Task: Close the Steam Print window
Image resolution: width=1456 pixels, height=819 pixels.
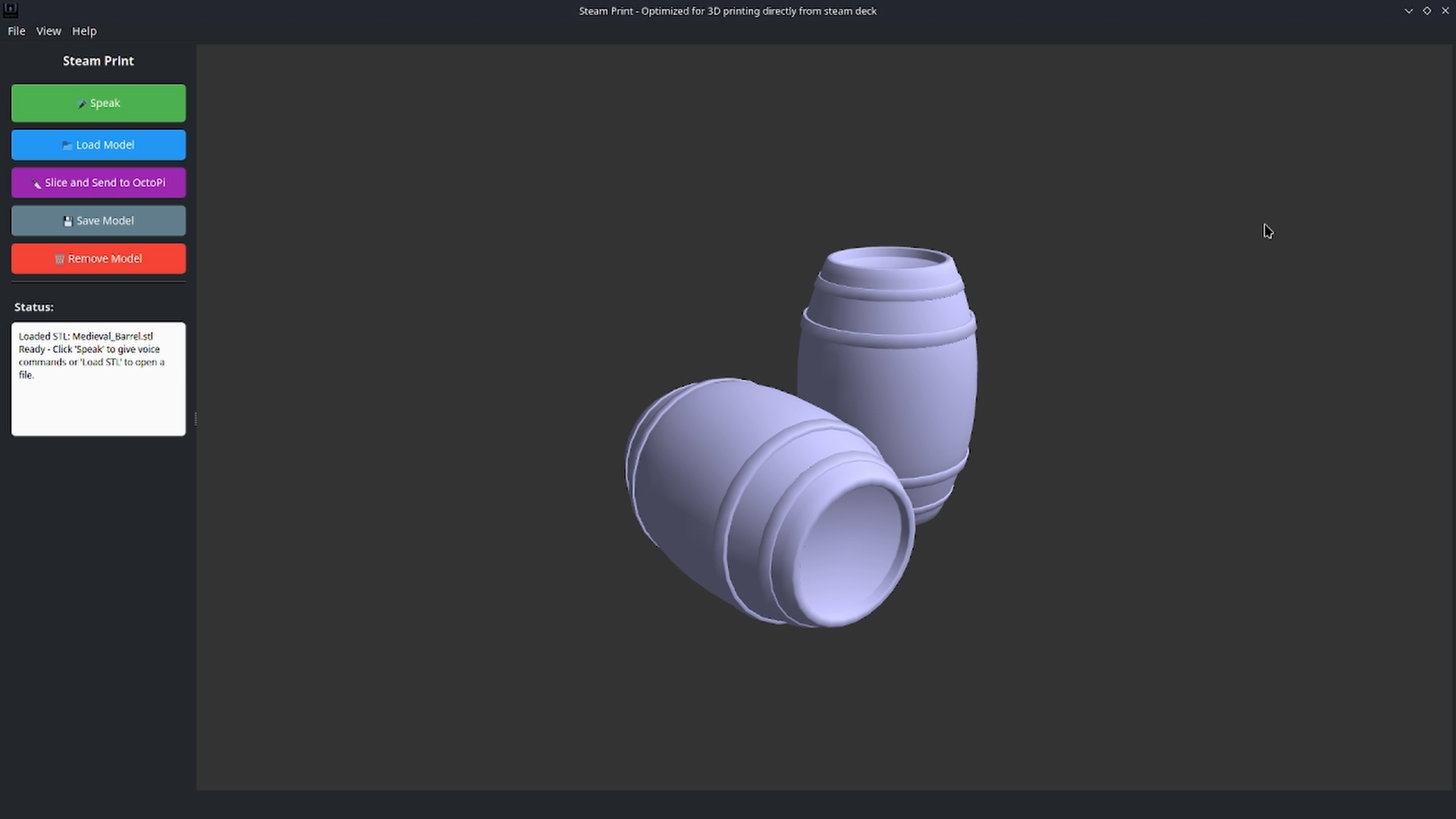Action: coord(1445,11)
